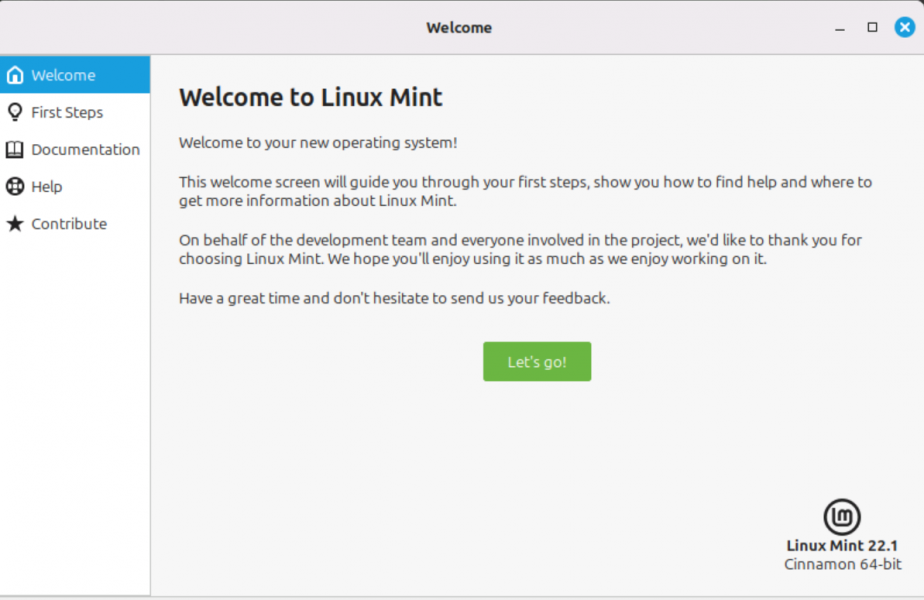Image resolution: width=924 pixels, height=600 pixels.
Task: Click the green Let's go! button
Action: coord(537,361)
